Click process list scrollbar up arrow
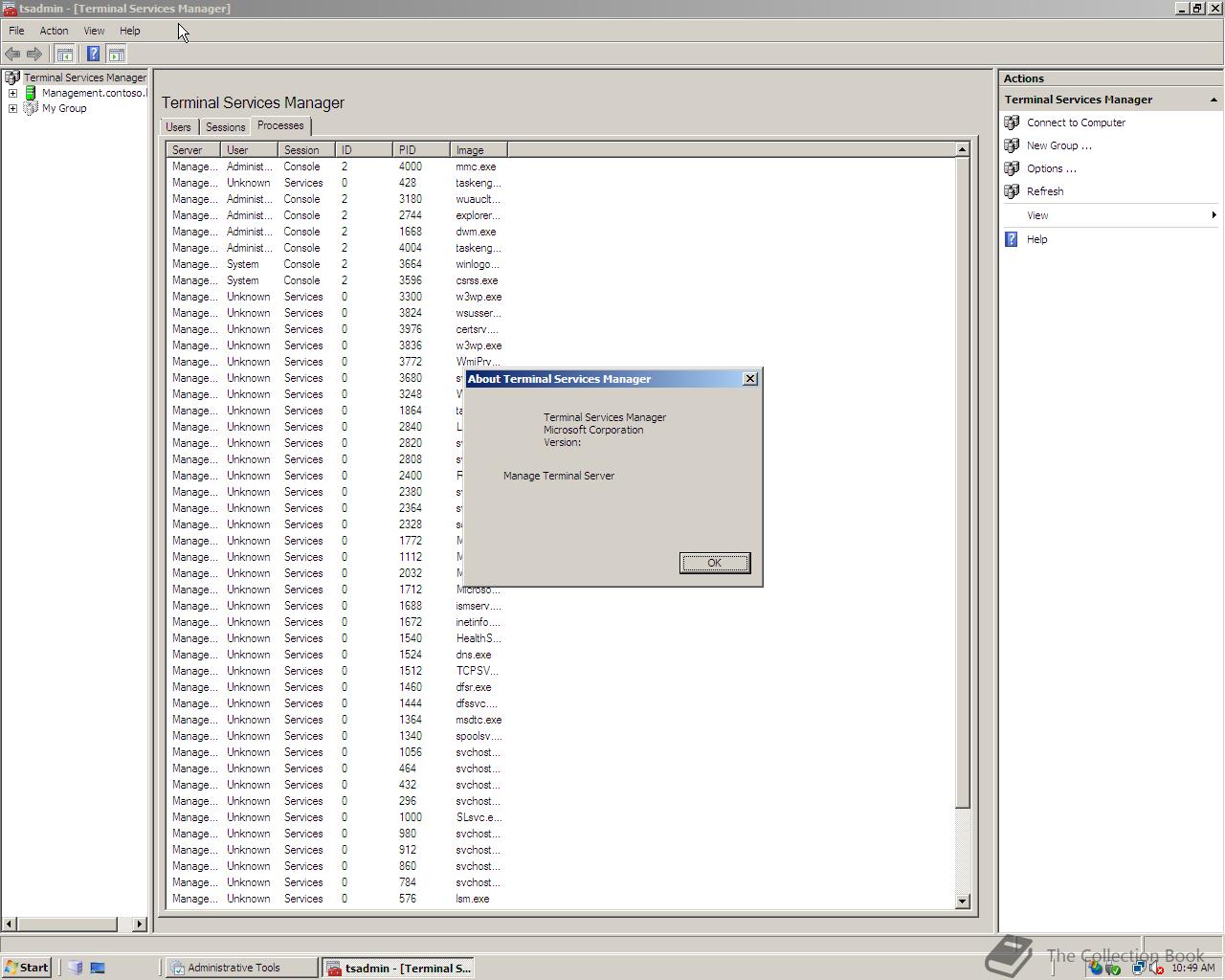The height and width of the screenshot is (980, 1225). [963, 149]
